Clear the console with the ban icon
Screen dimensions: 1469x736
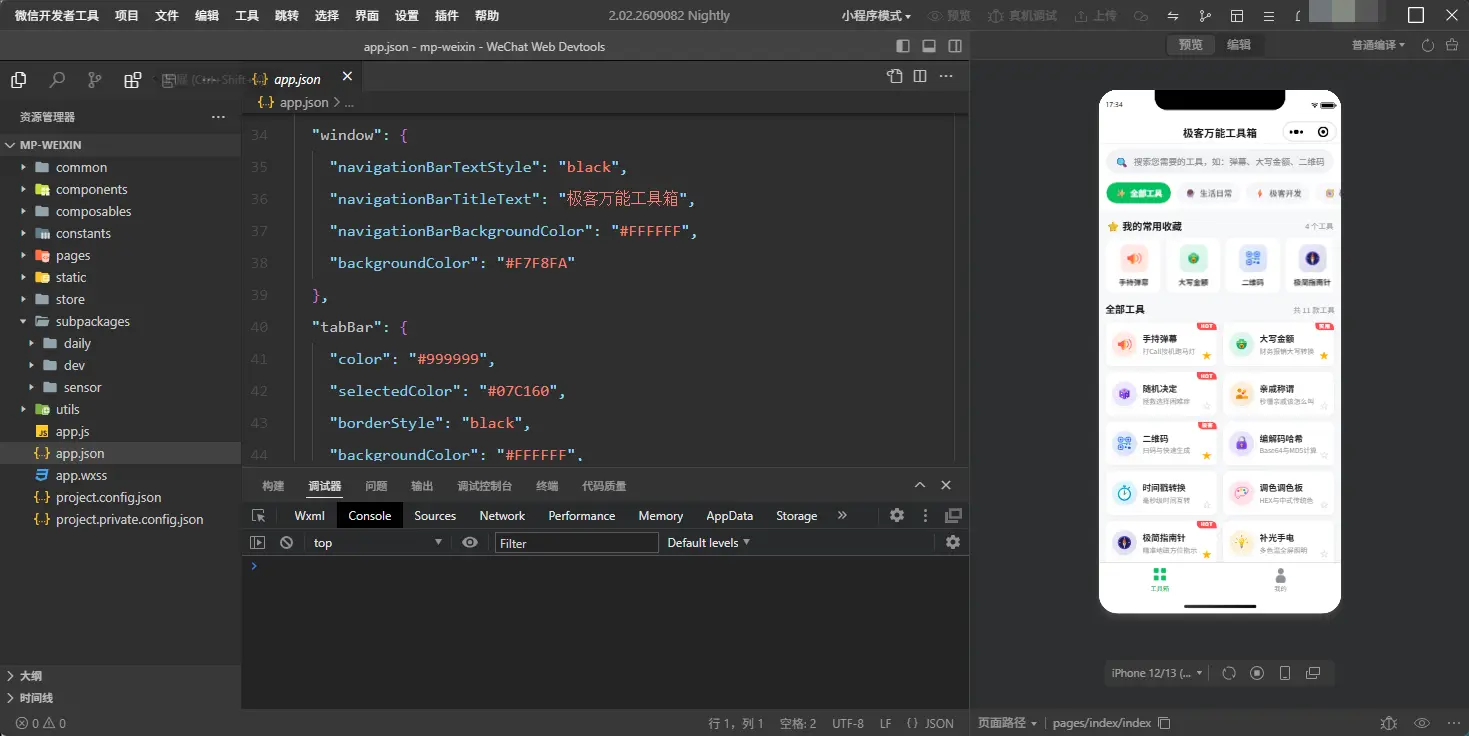click(x=287, y=543)
